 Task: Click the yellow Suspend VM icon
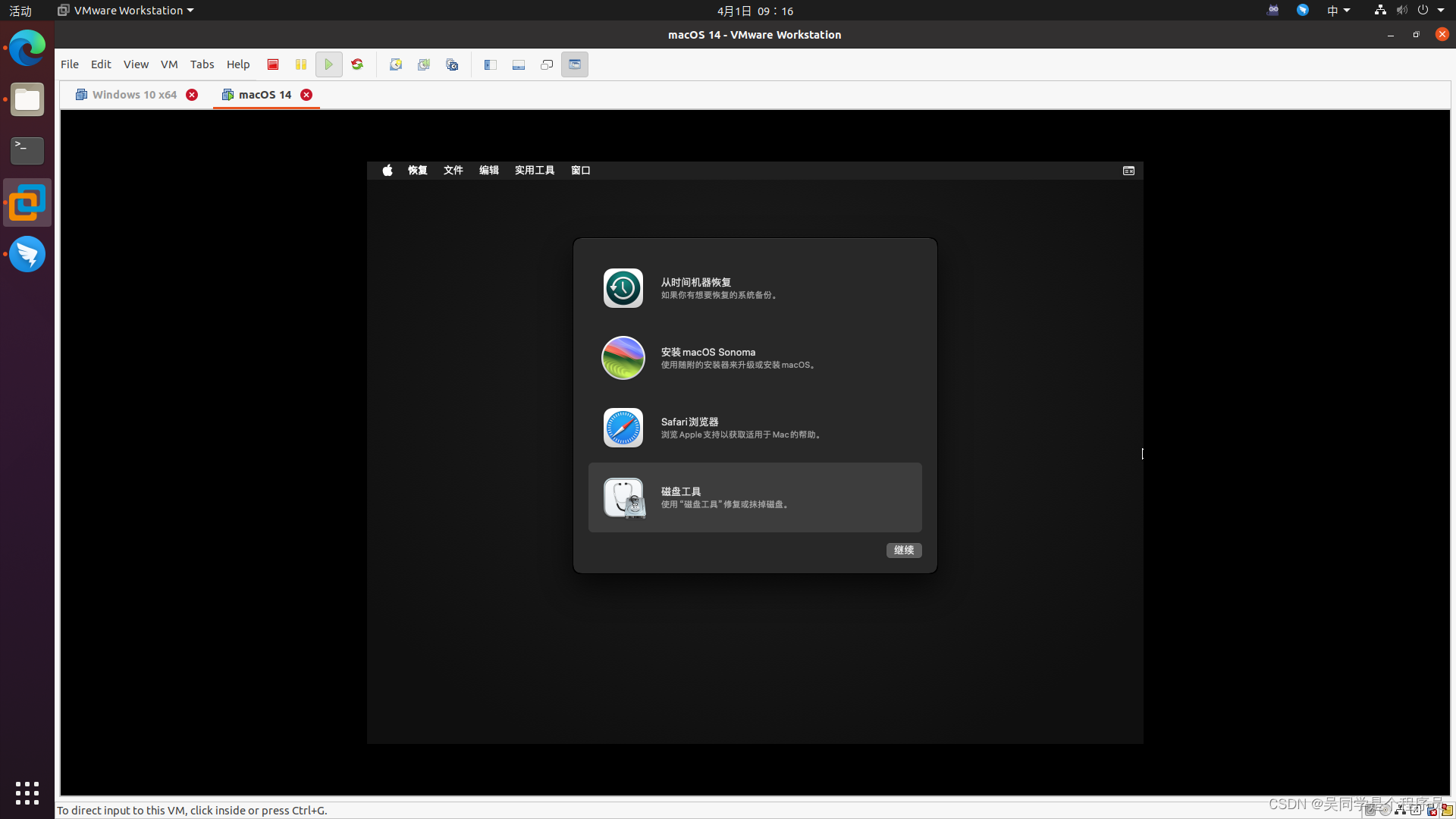(x=301, y=64)
